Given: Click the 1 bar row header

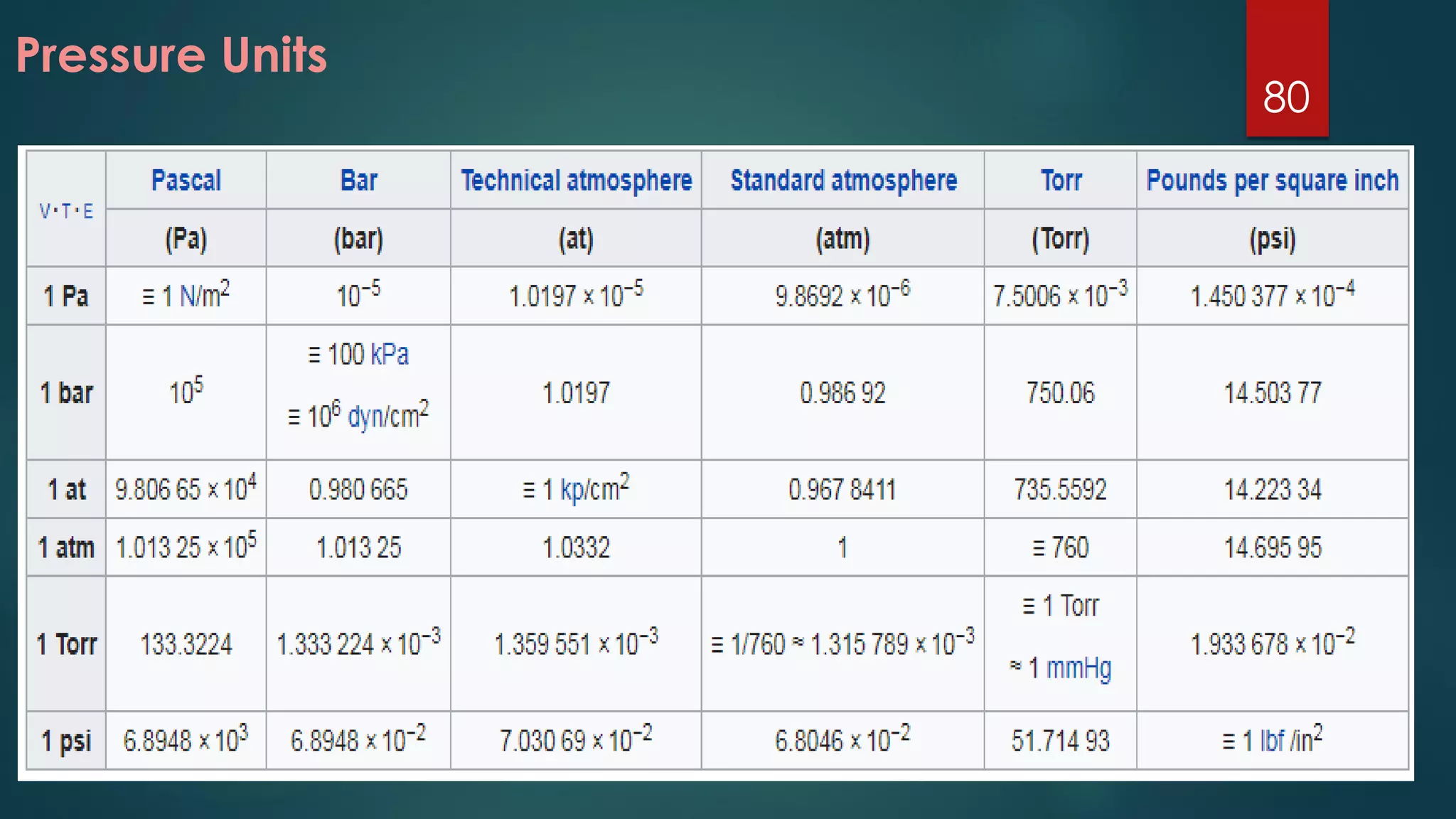Looking at the screenshot, I should (66, 392).
